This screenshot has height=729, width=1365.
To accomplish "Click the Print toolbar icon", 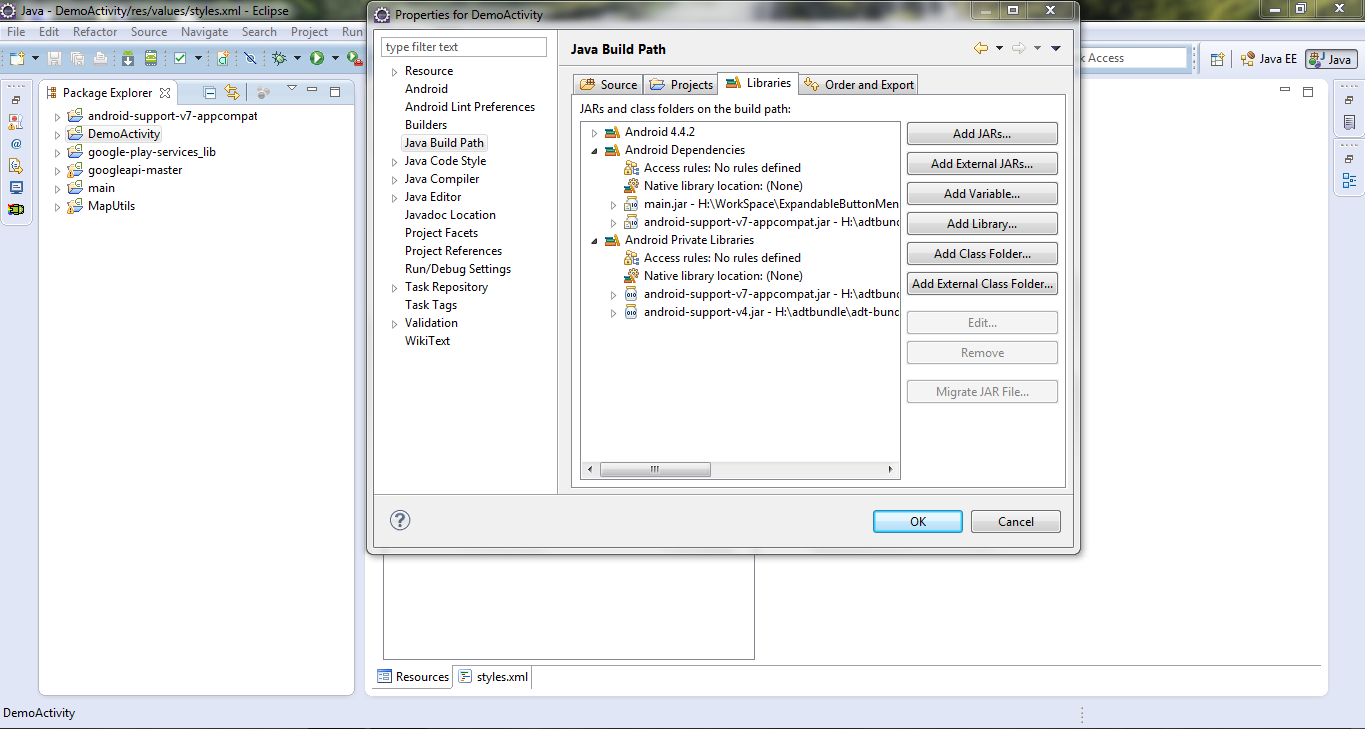I will click(x=100, y=58).
